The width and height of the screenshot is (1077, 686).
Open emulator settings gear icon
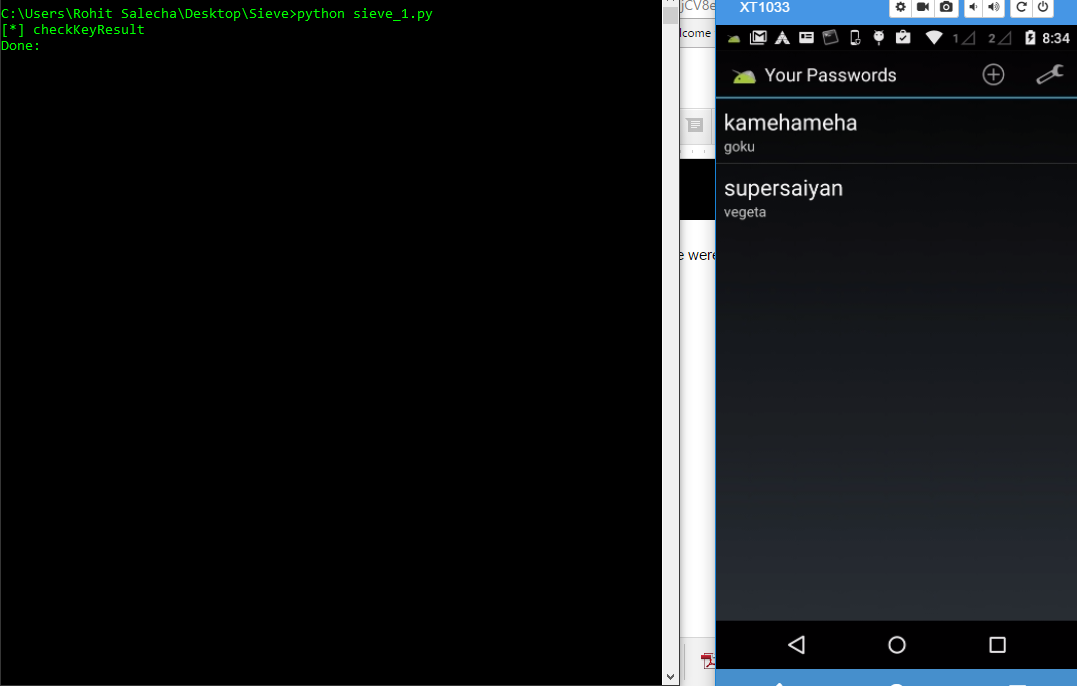(x=900, y=8)
